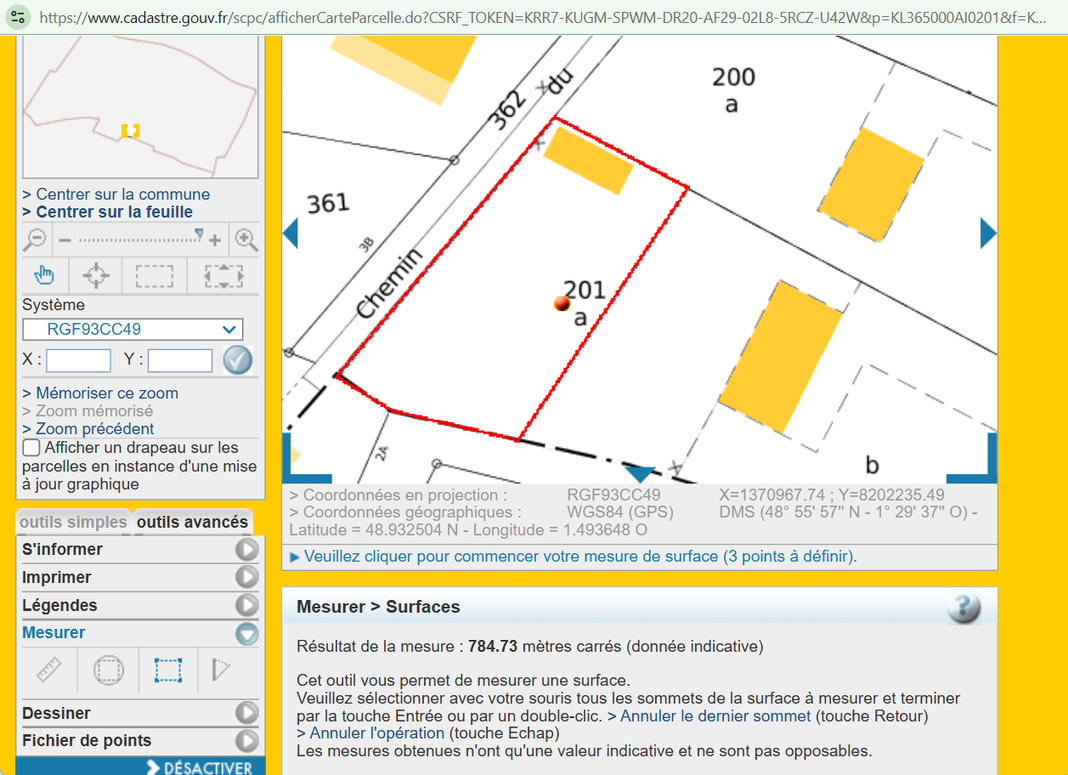The image size is (1068, 775).
Task: Open the Système coordinate system dropdown
Action: (133, 330)
